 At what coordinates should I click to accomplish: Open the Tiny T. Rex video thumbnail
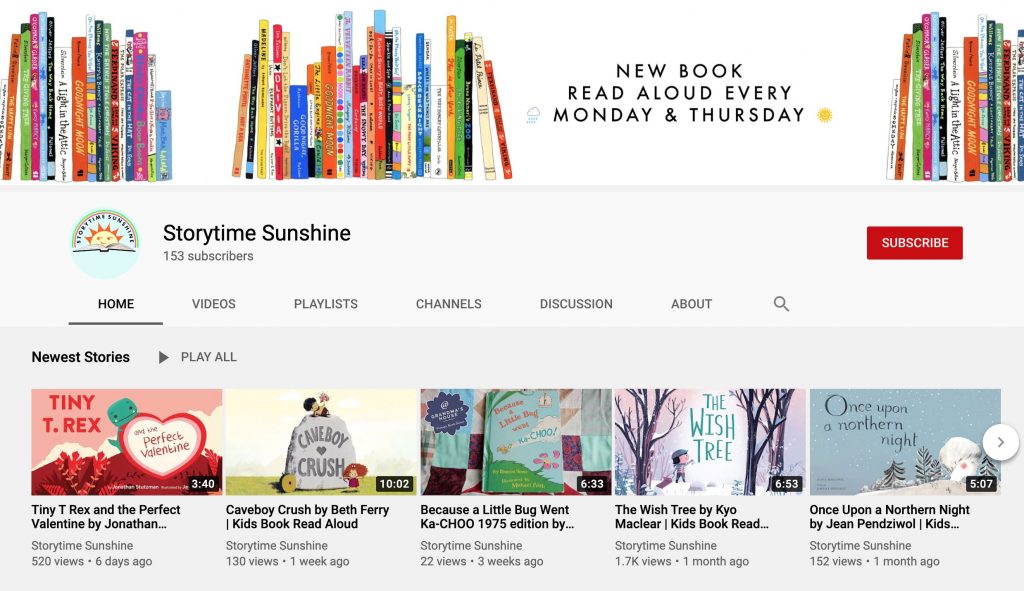coord(127,442)
